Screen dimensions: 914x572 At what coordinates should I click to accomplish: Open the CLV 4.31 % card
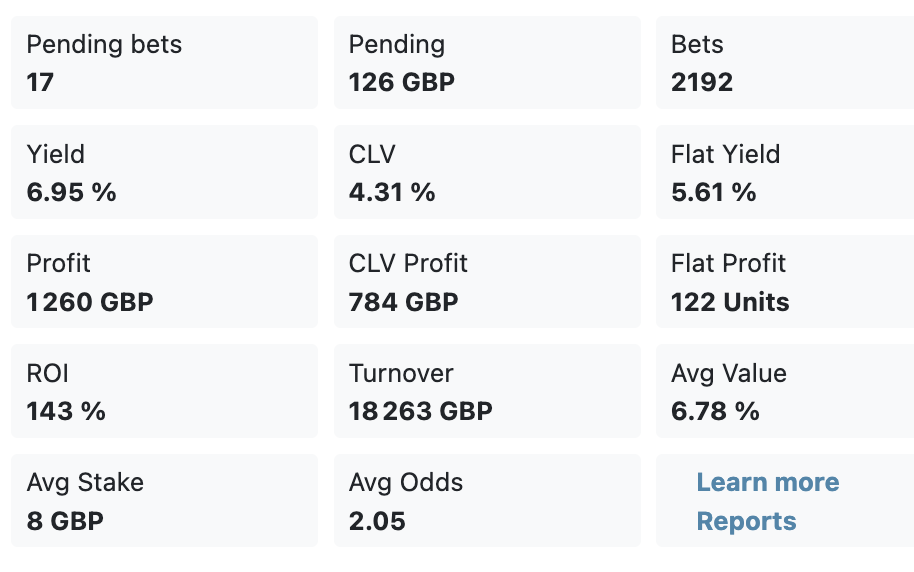click(x=487, y=172)
